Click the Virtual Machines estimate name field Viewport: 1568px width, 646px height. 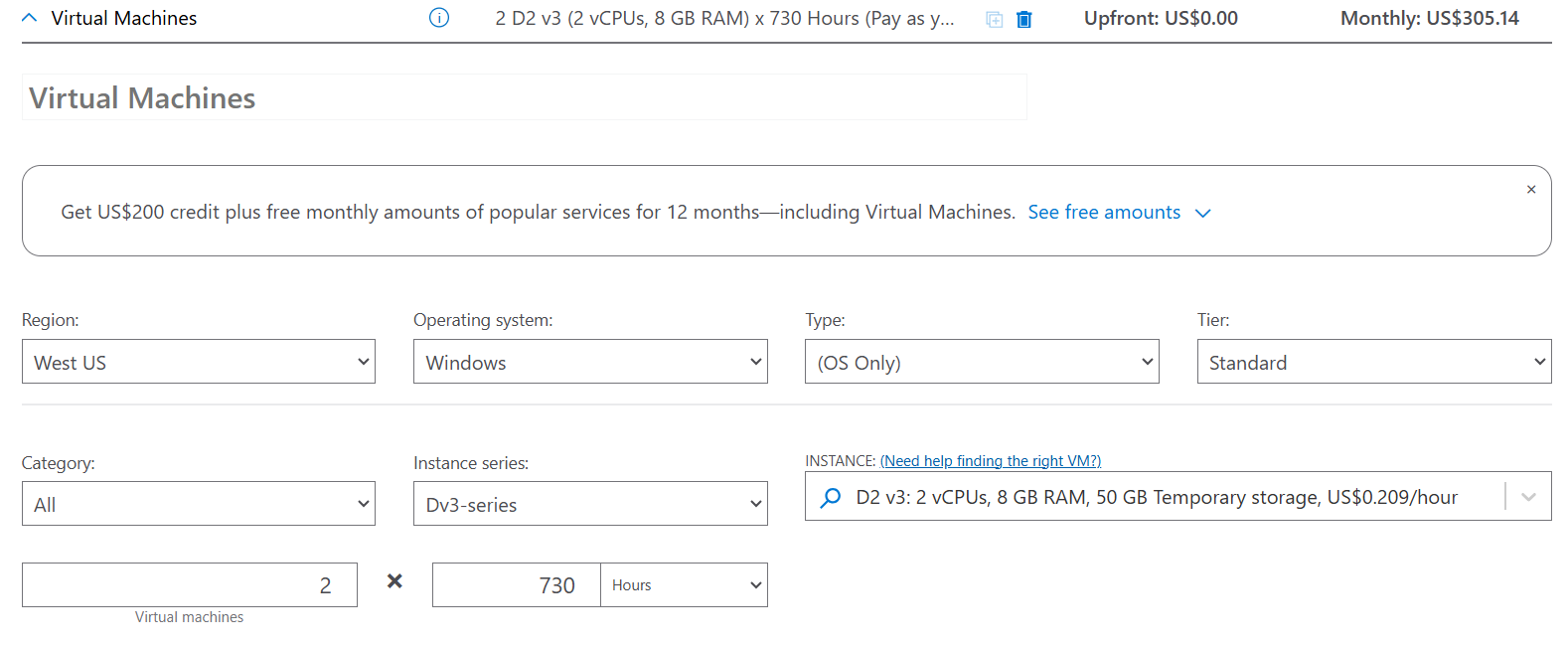[524, 97]
